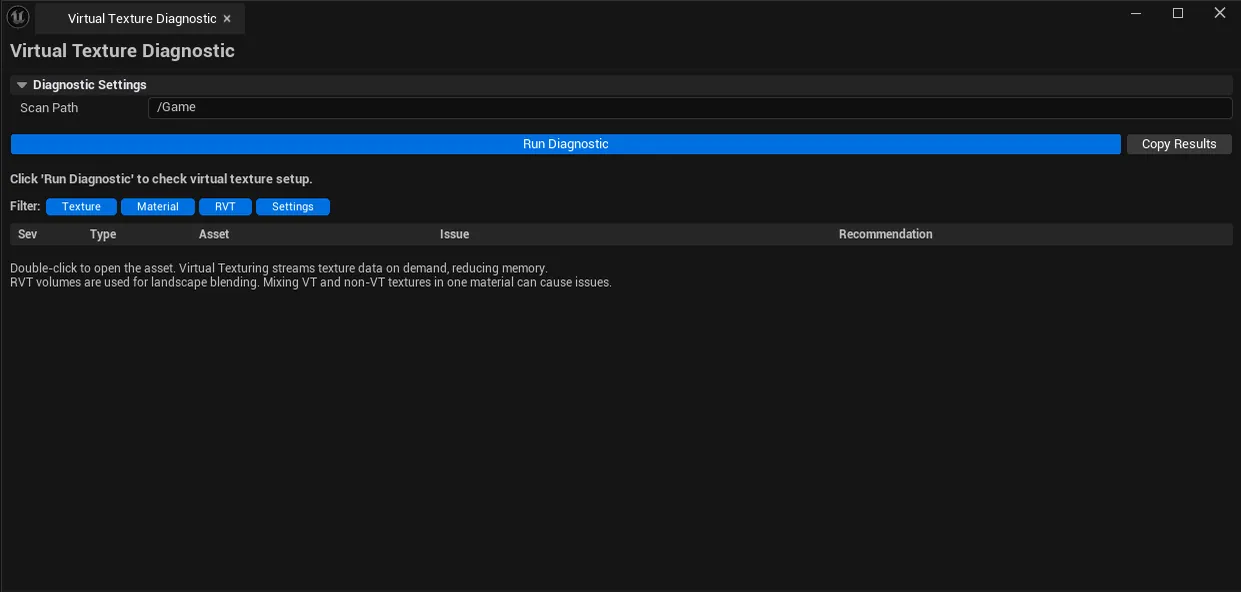Click the Scan Path label
The image size is (1241, 592).
pos(49,108)
